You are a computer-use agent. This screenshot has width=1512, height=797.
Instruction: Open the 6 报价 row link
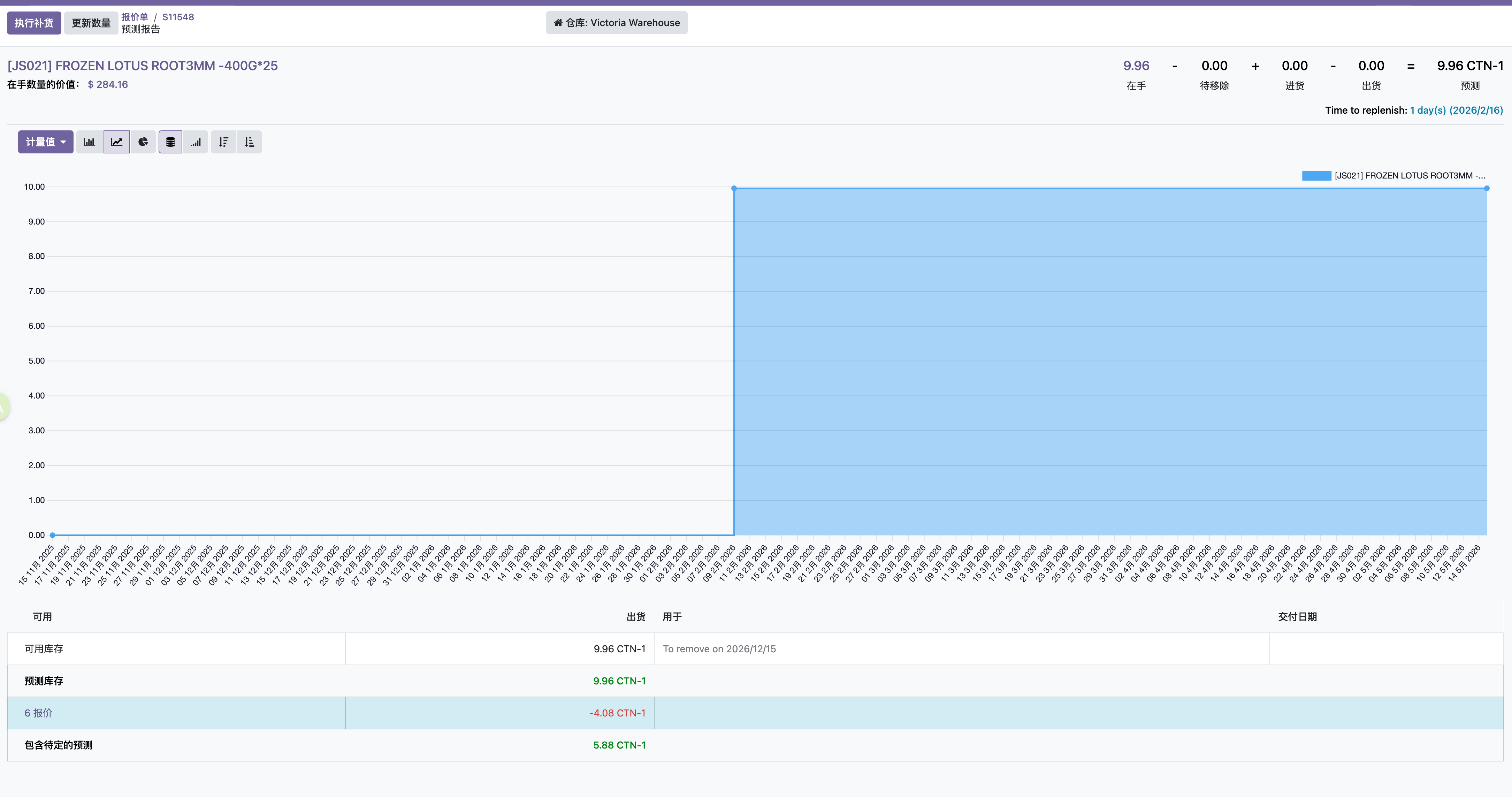(x=39, y=713)
